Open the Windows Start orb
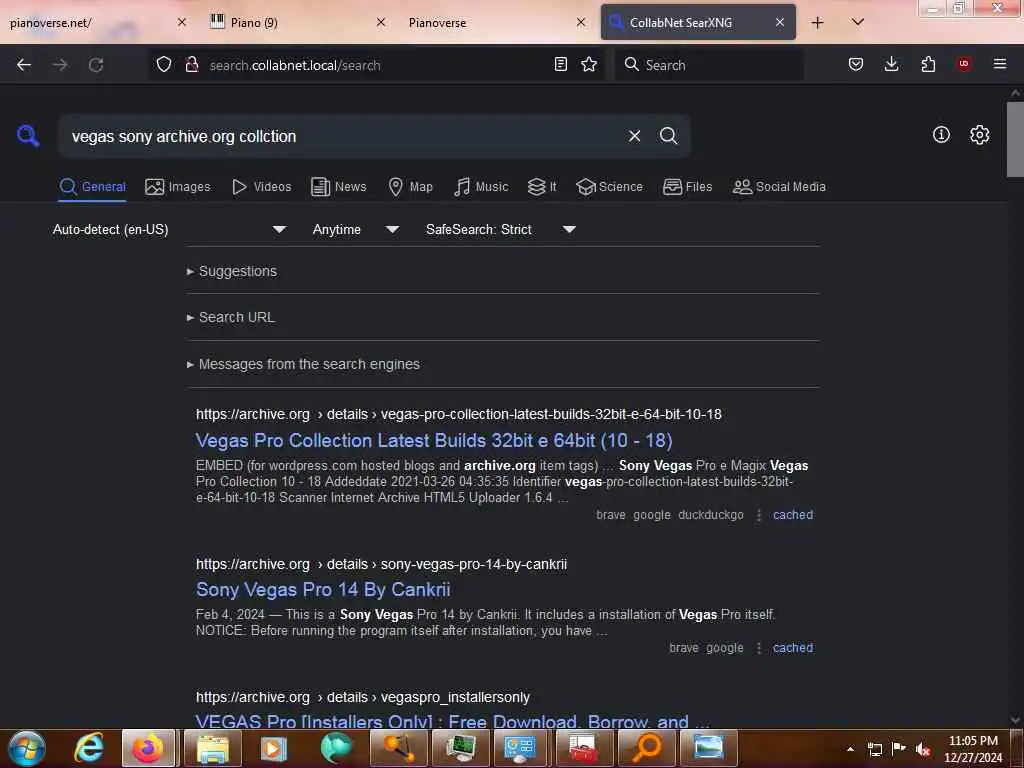This screenshot has width=1024, height=768. click(27, 748)
